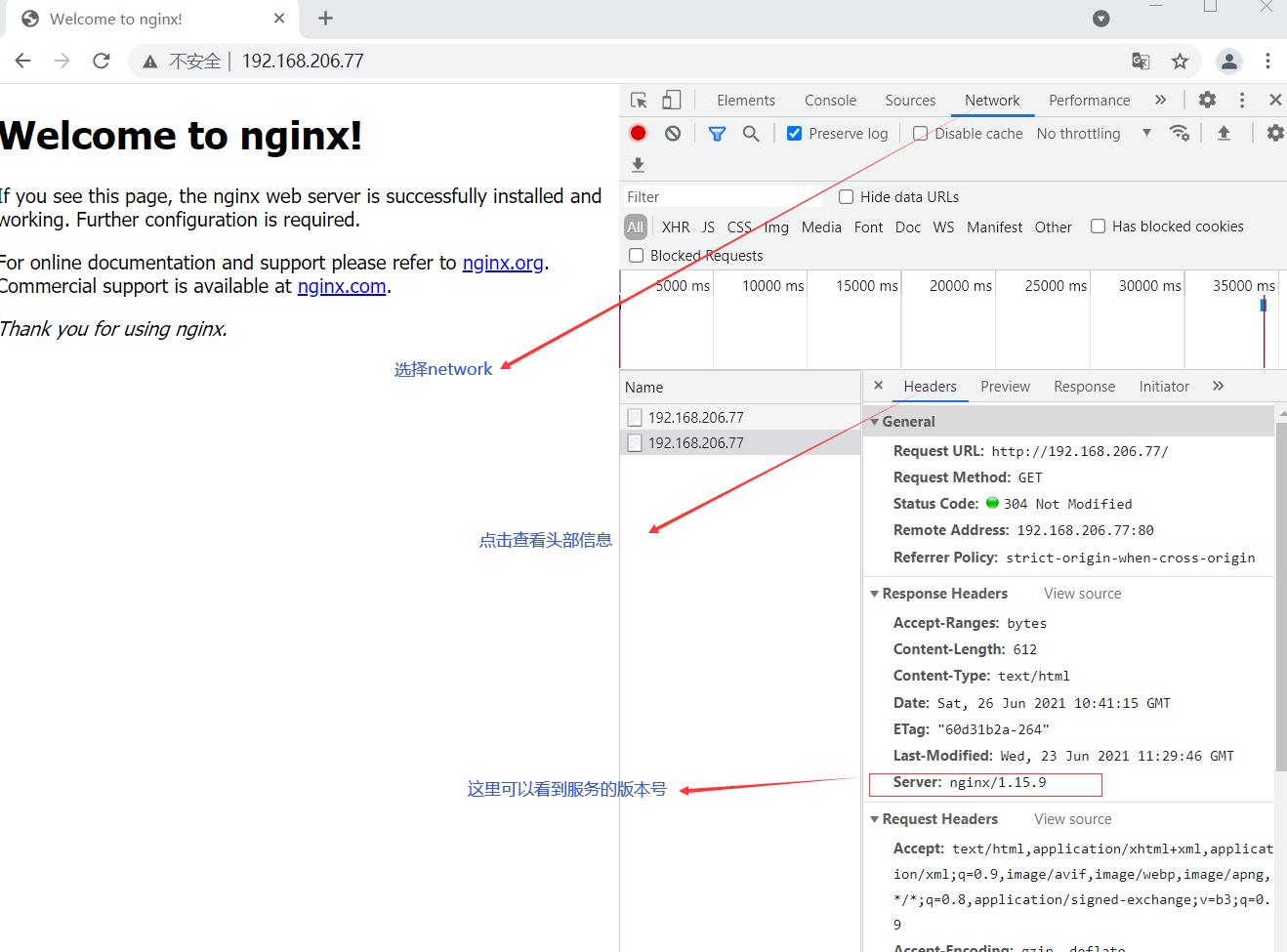The width and height of the screenshot is (1287, 952).
Task: Go back in browser history
Action: tap(23, 61)
